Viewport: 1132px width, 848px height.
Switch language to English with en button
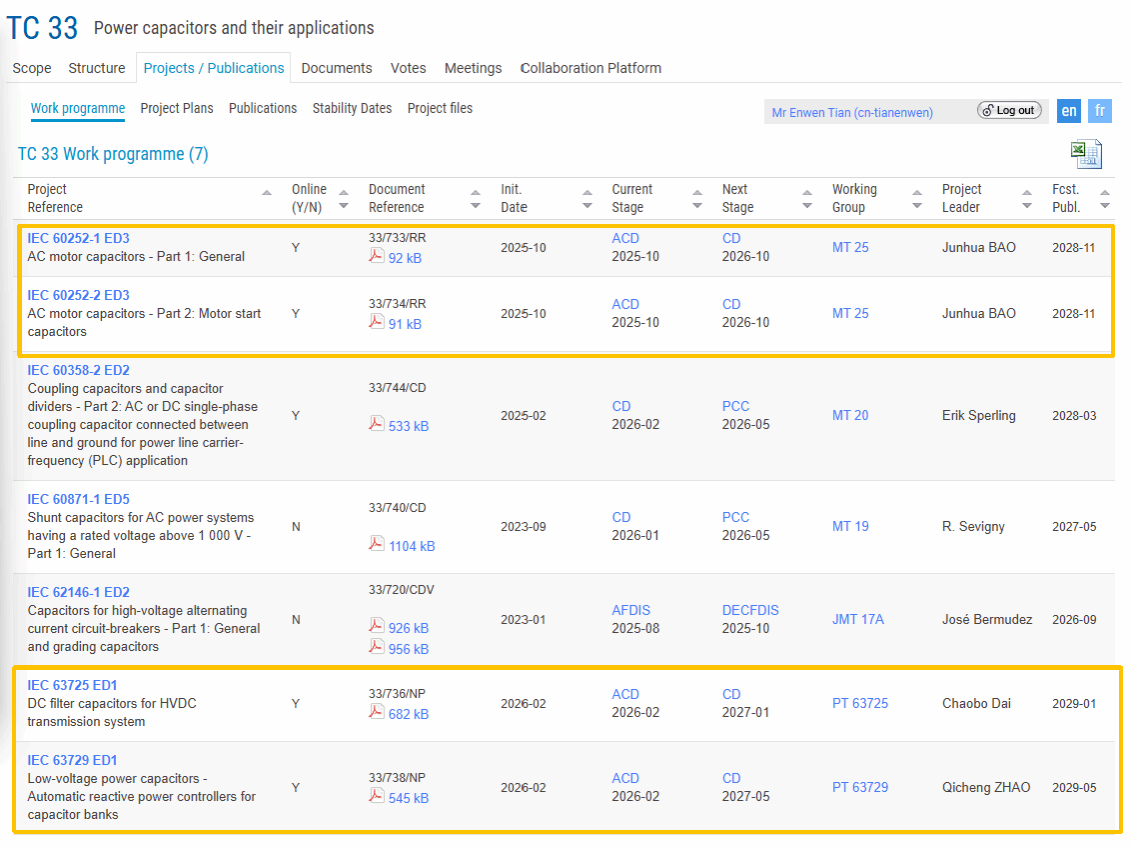(1069, 111)
